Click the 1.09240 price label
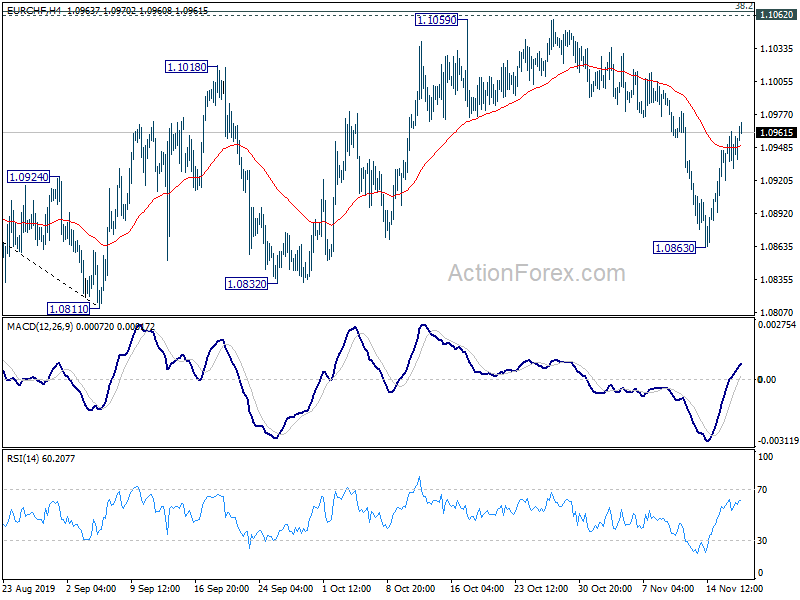 (x=29, y=177)
